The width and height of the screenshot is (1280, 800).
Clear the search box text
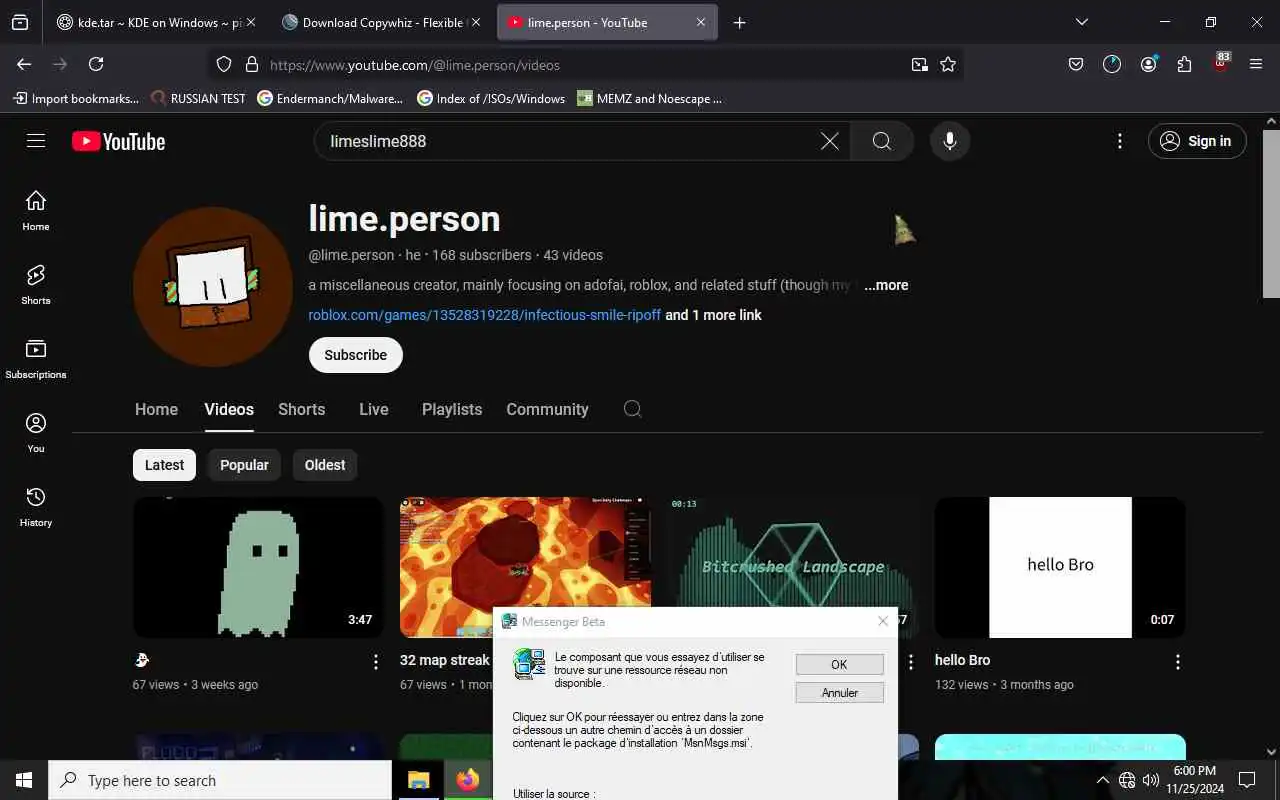point(829,141)
